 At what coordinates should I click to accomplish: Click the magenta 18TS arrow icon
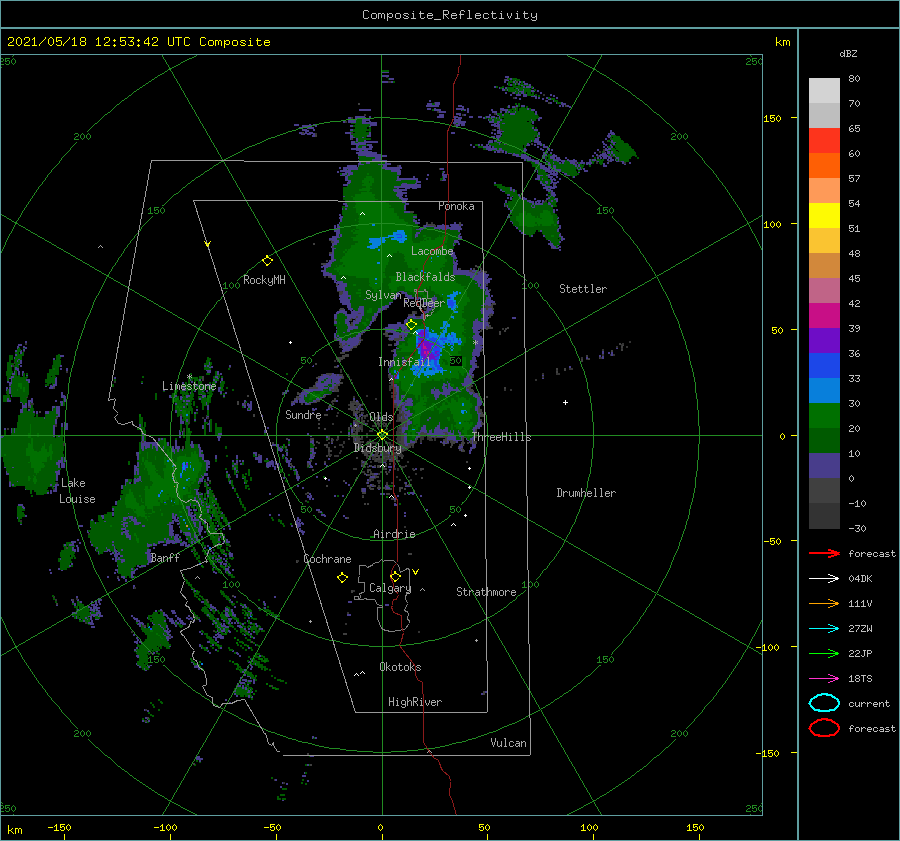(824, 679)
